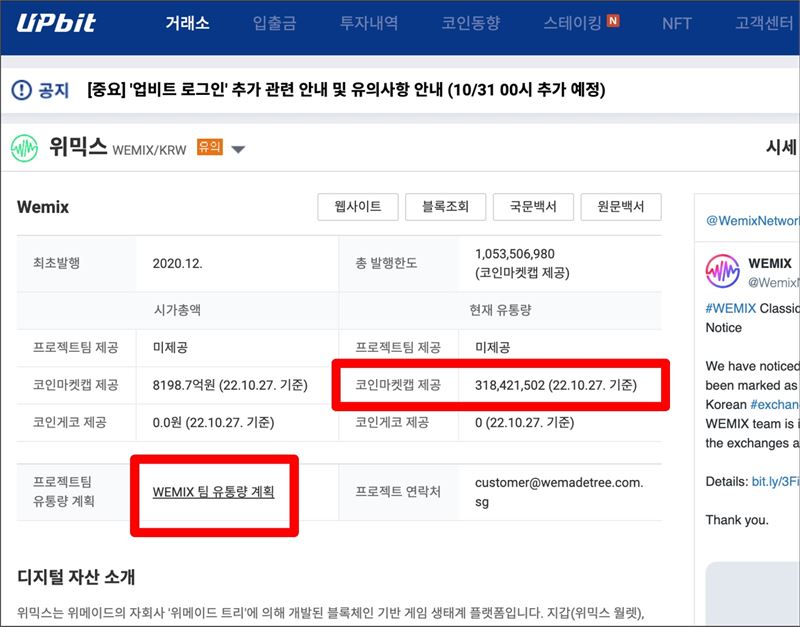
Task: Open the 국문백서 button
Action: 533,207
